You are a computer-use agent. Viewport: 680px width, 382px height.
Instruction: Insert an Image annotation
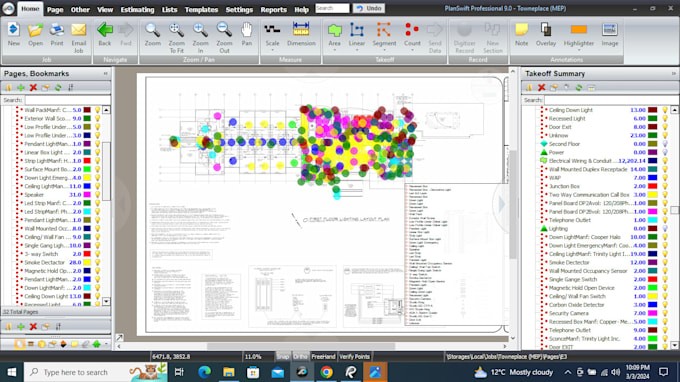coord(609,34)
